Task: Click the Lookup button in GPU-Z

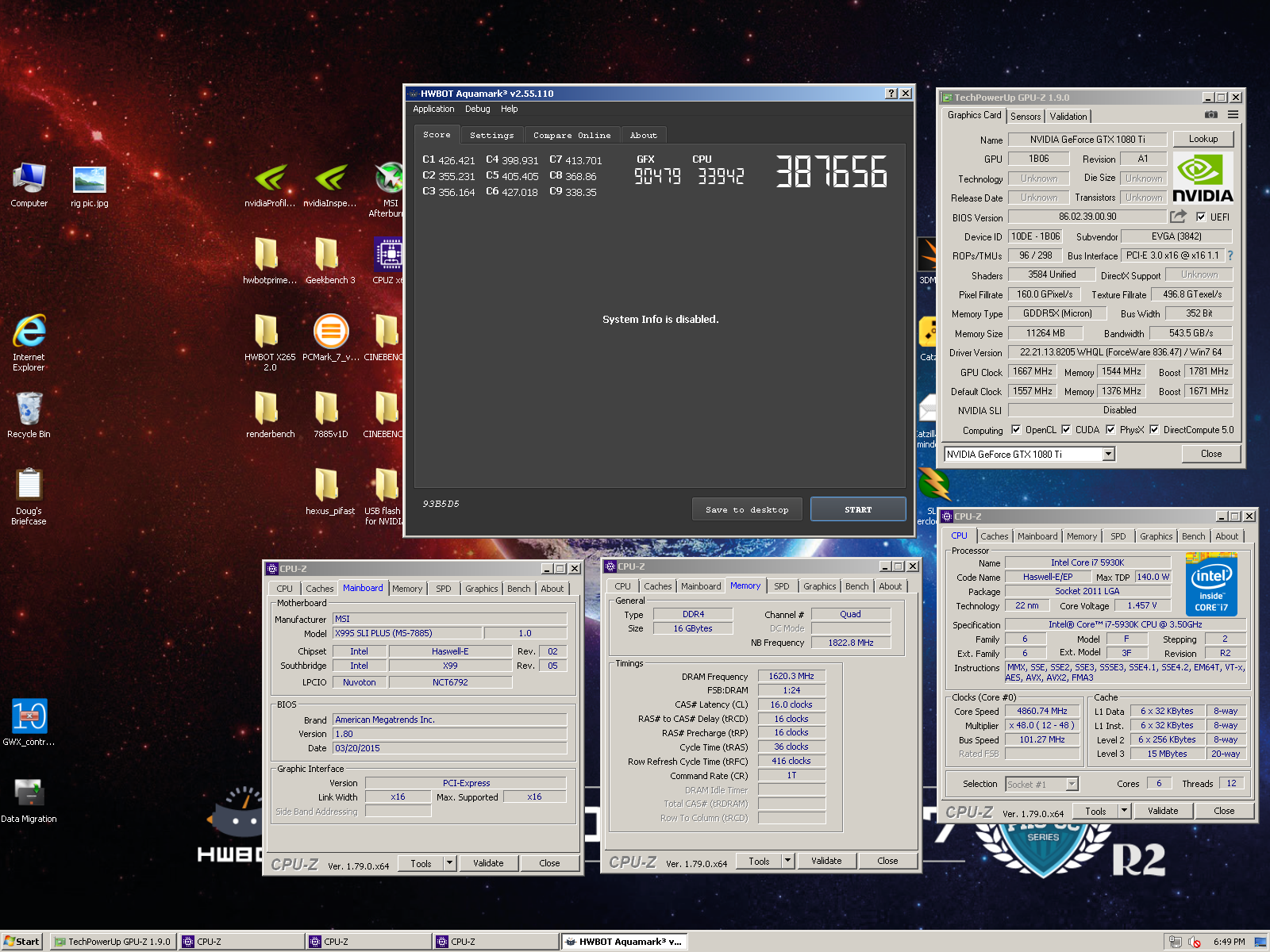Action: point(1203,139)
